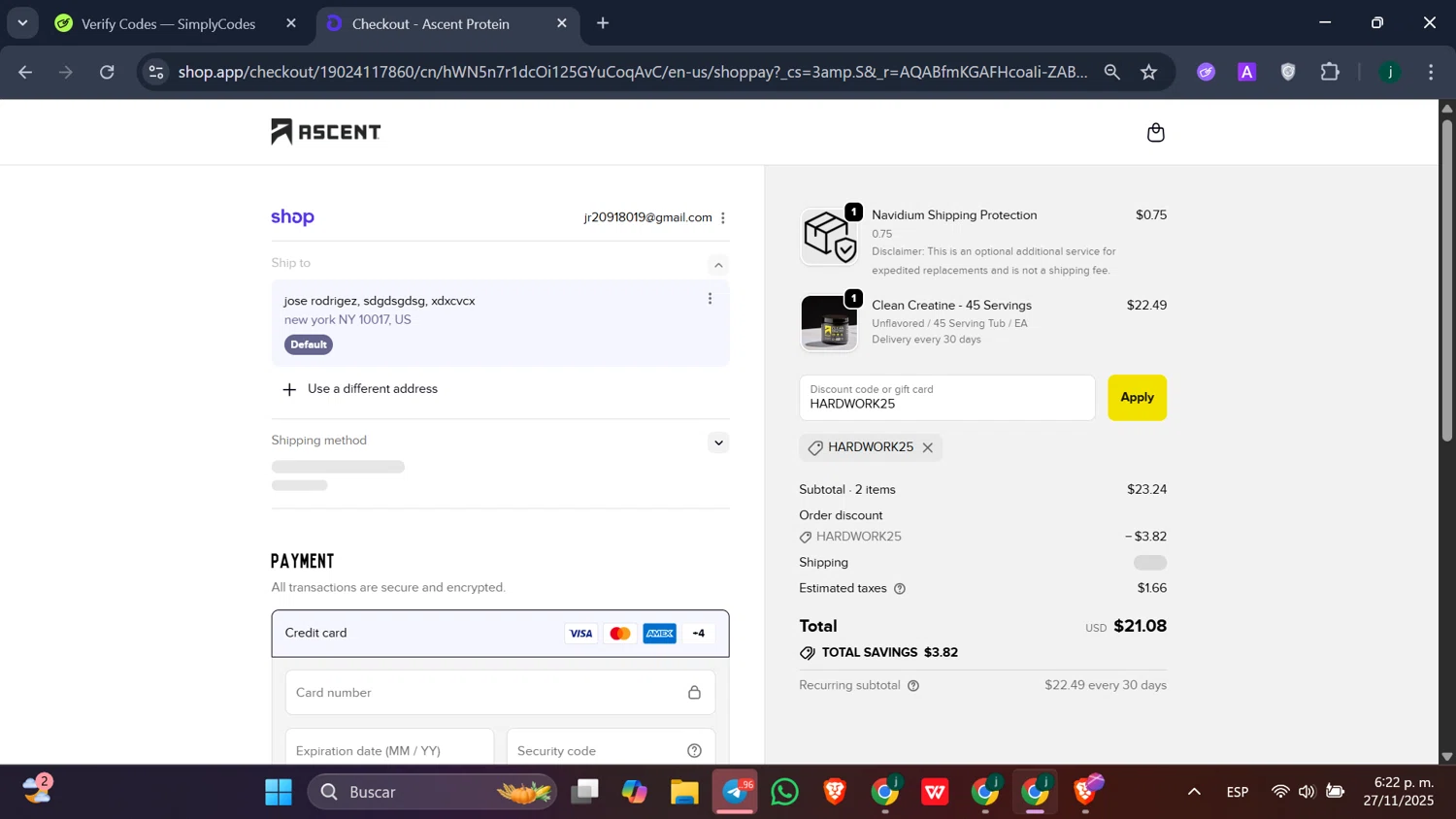Click Apply discount button
The width and height of the screenshot is (1456, 819).
tap(1137, 397)
